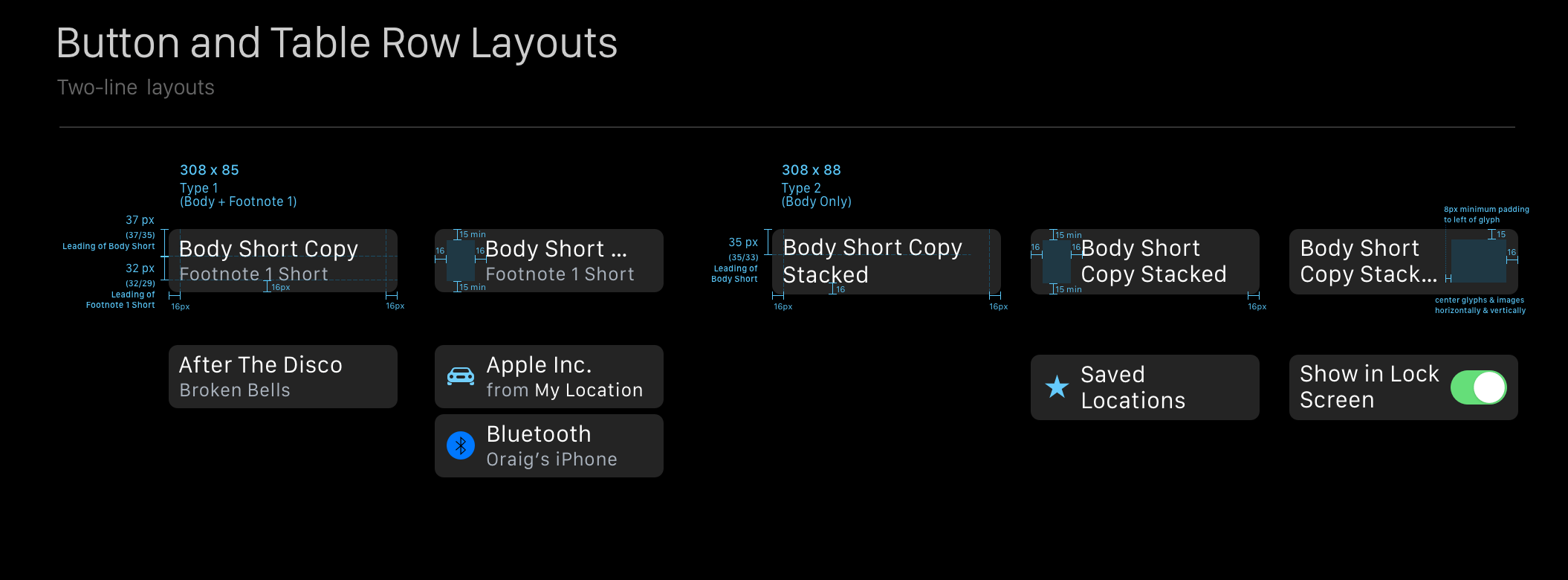Toggle Show in Lock Screen on the button row
1568x580 pixels.
[1480, 387]
